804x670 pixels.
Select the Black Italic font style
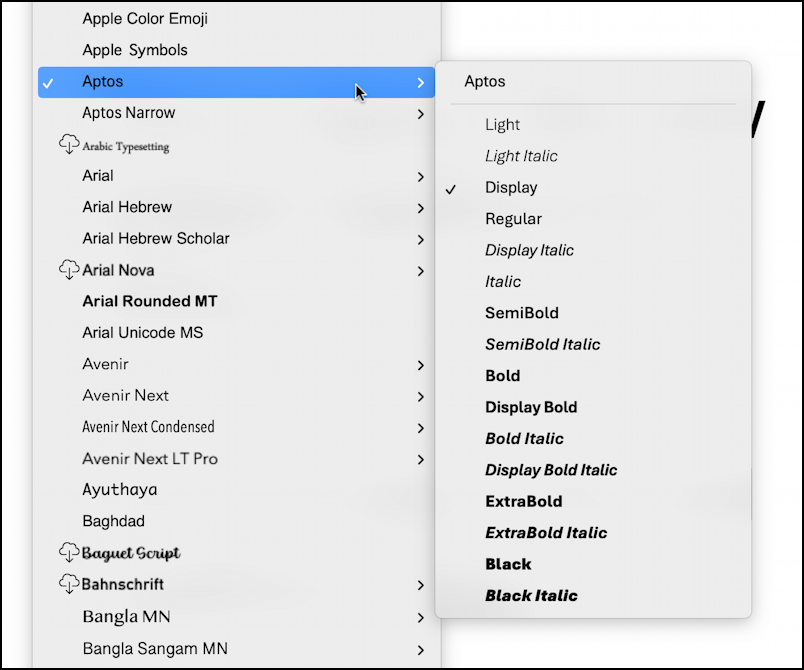[531, 595]
